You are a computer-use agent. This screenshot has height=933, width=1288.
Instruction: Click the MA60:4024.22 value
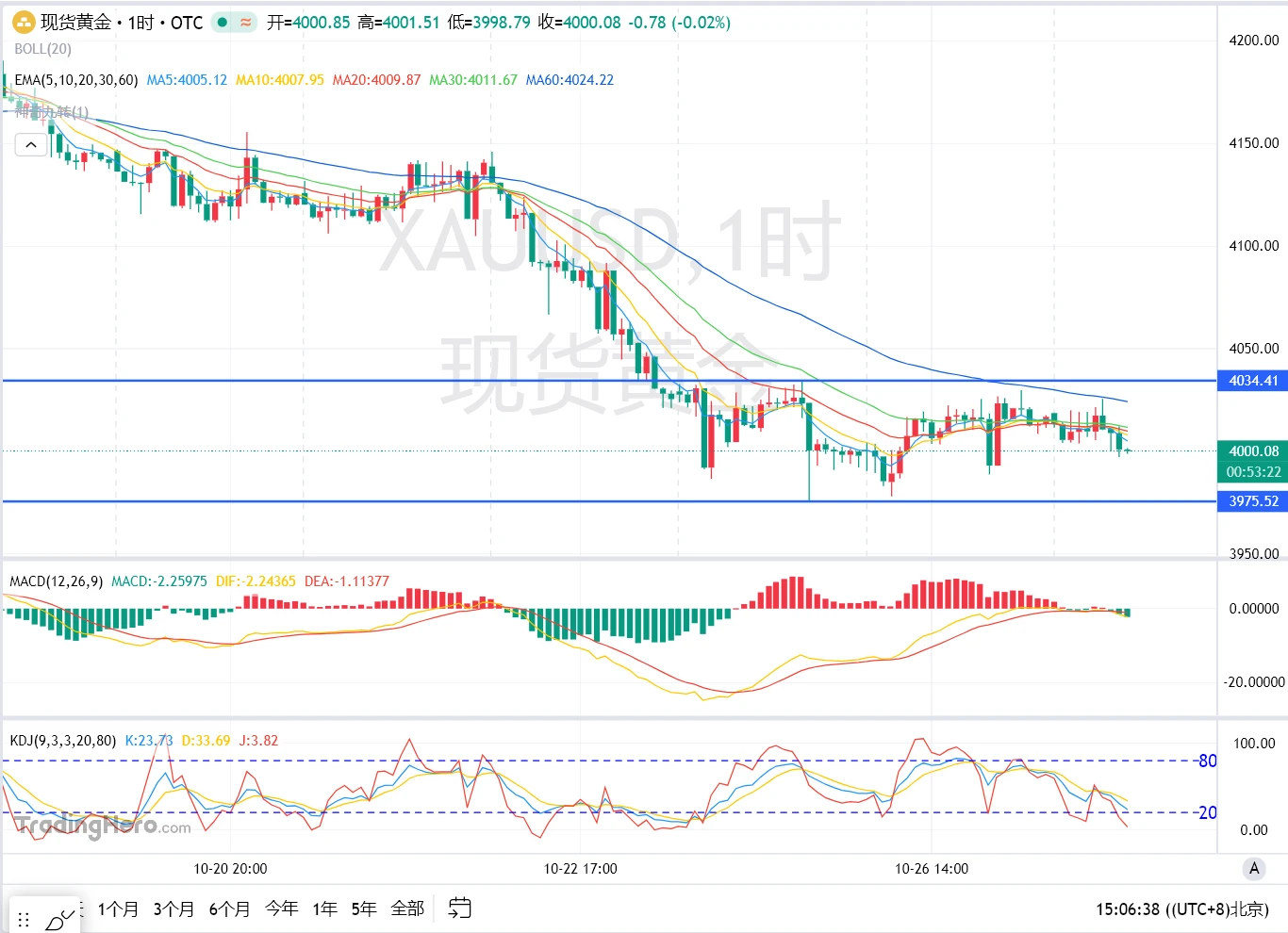(570, 80)
